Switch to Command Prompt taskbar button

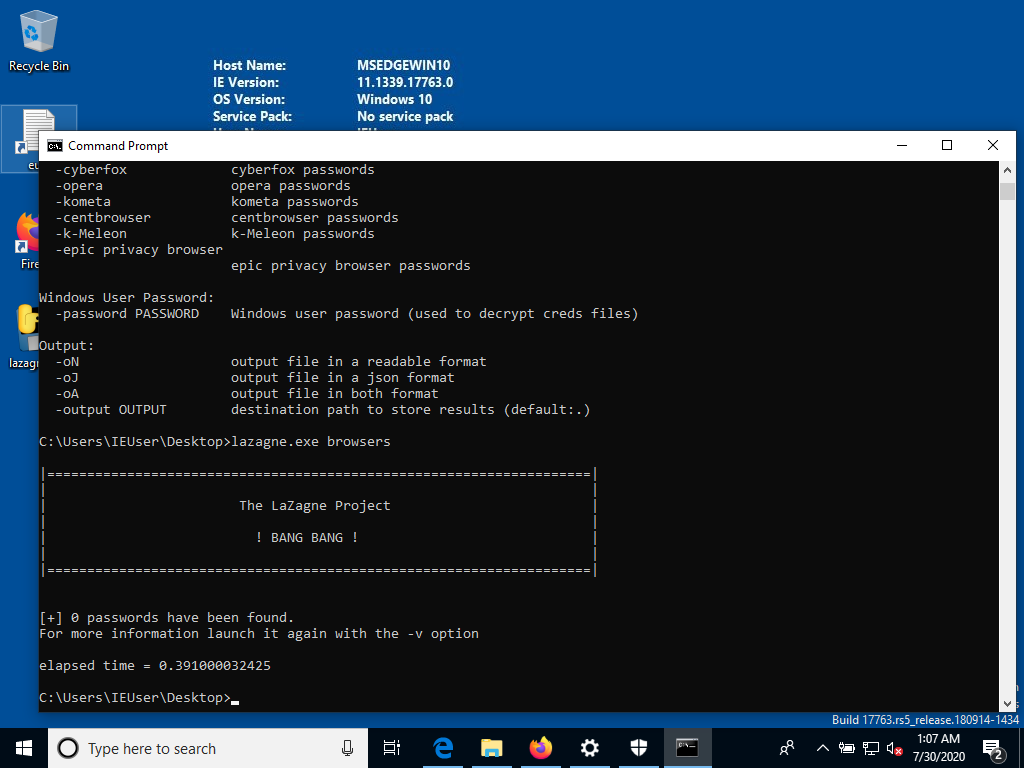click(687, 748)
